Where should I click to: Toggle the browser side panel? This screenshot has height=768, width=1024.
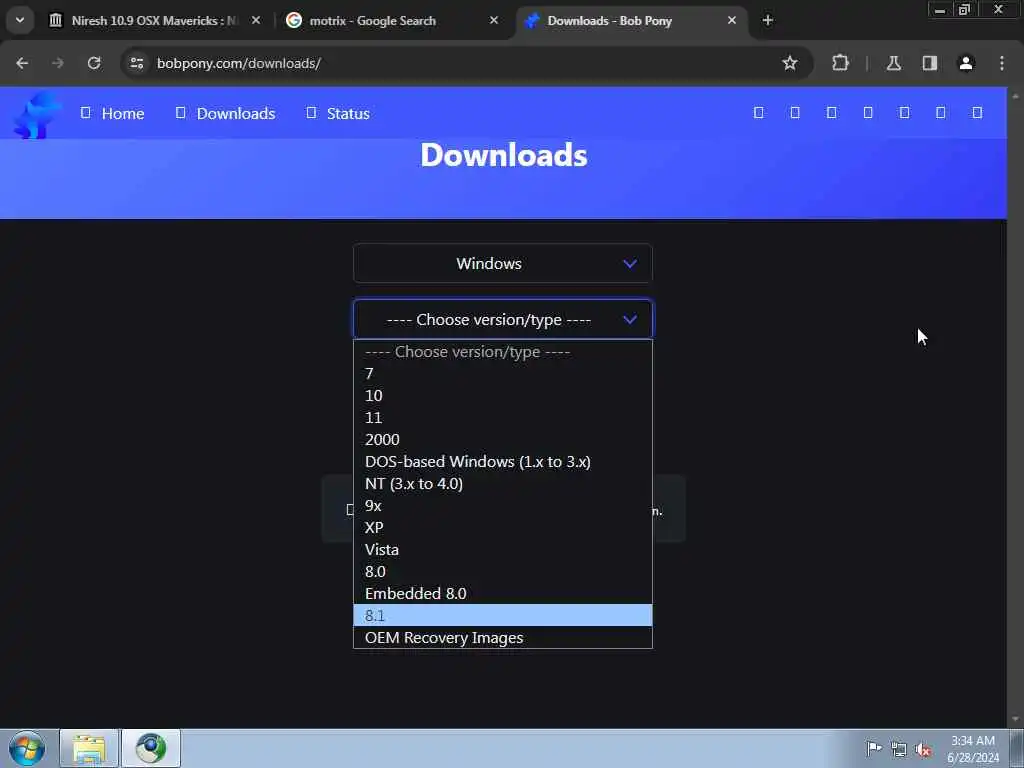click(929, 63)
